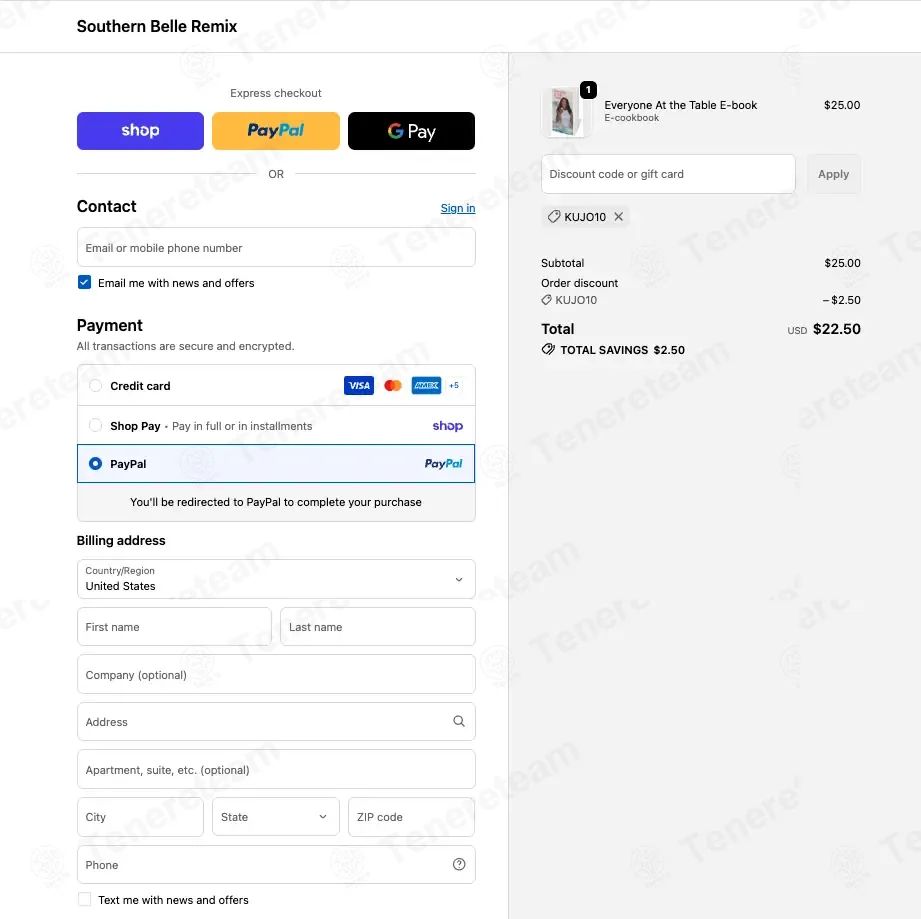Click the Address field search magnifier icon
The height and width of the screenshot is (919, 921).
point(459,721)
